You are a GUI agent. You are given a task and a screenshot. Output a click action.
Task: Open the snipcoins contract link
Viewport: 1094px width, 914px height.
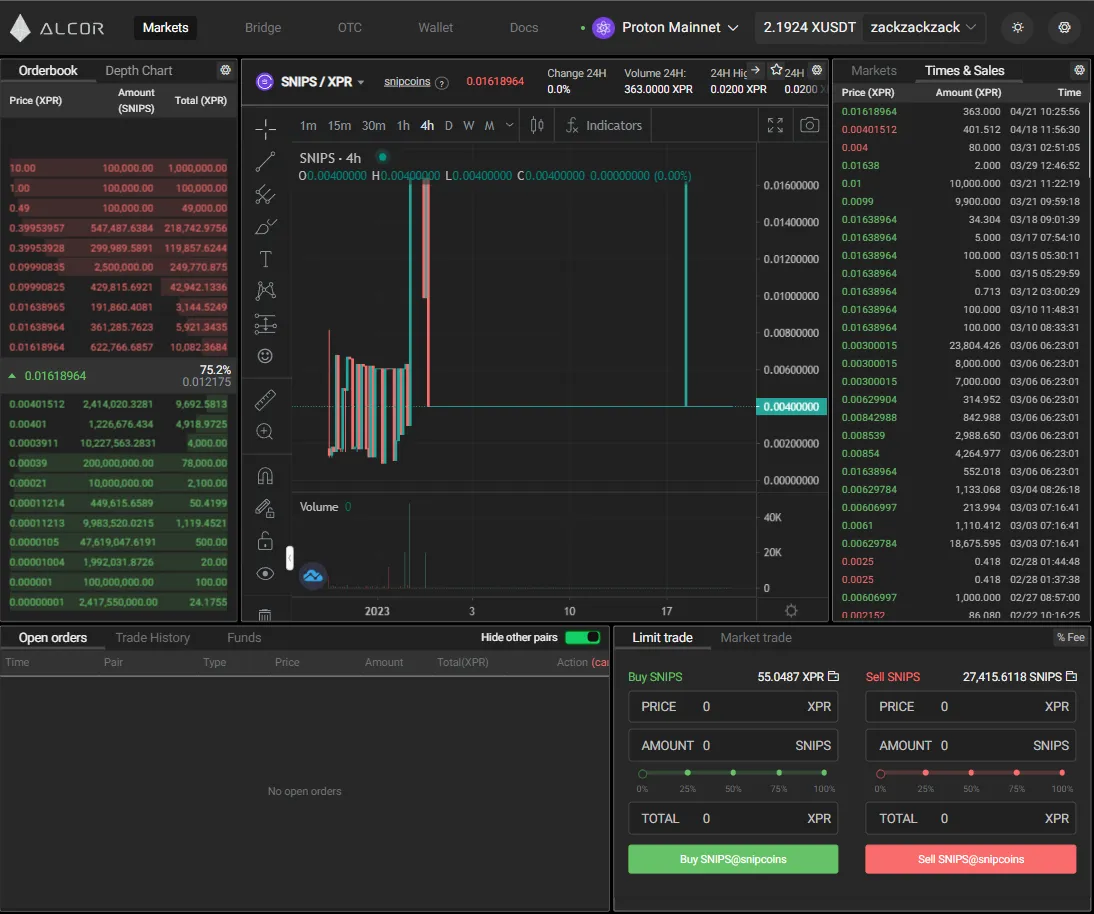[407, 82]
